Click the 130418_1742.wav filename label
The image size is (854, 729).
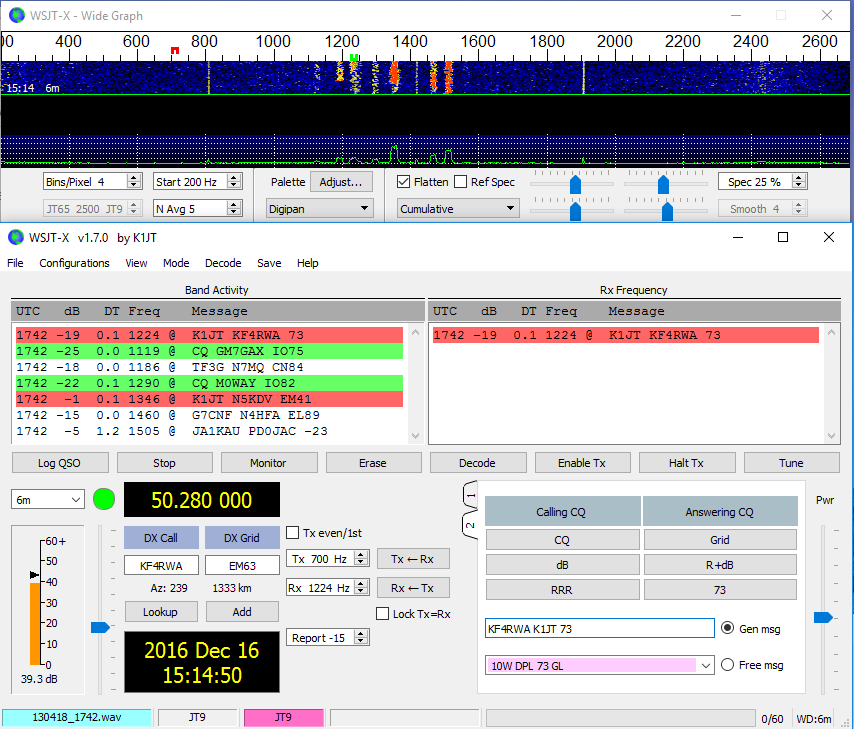coord(77,717)
